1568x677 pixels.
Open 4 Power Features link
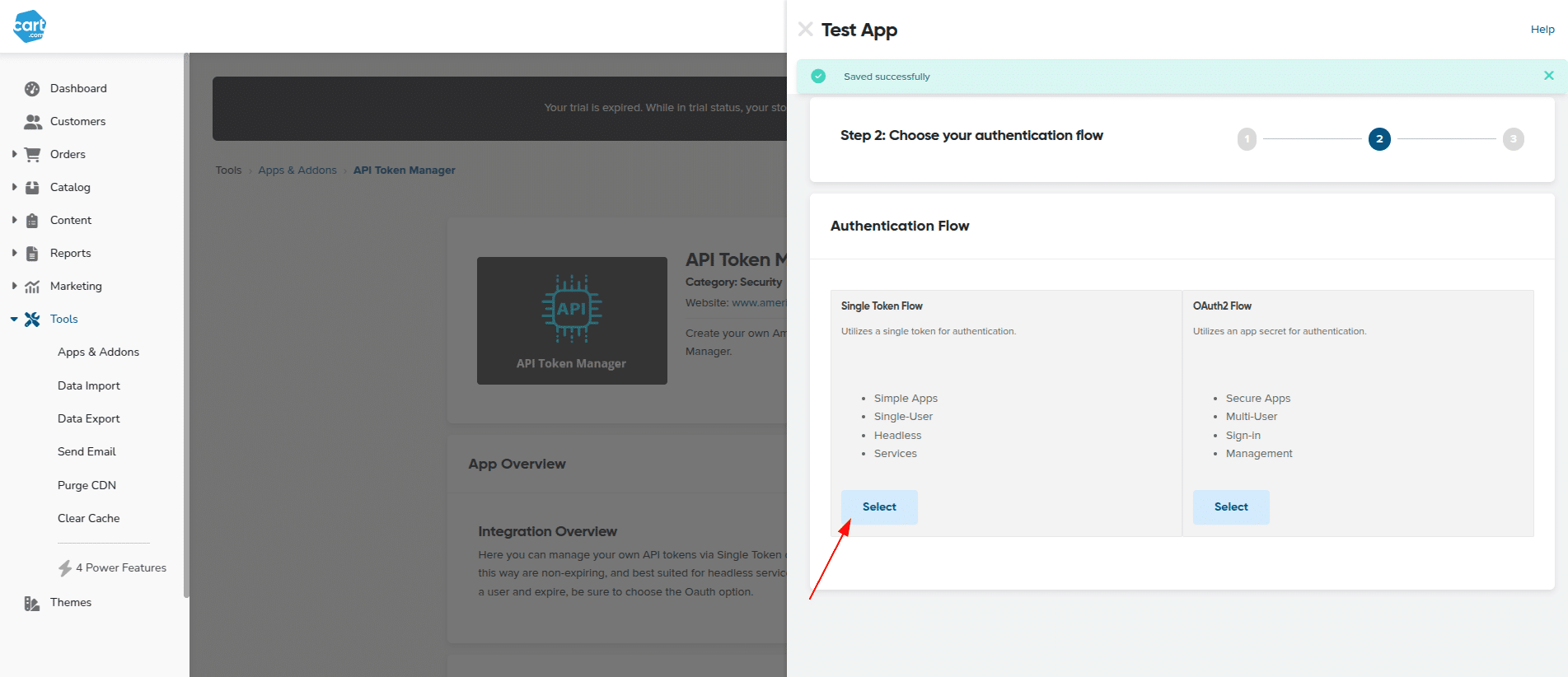[121, 567]
